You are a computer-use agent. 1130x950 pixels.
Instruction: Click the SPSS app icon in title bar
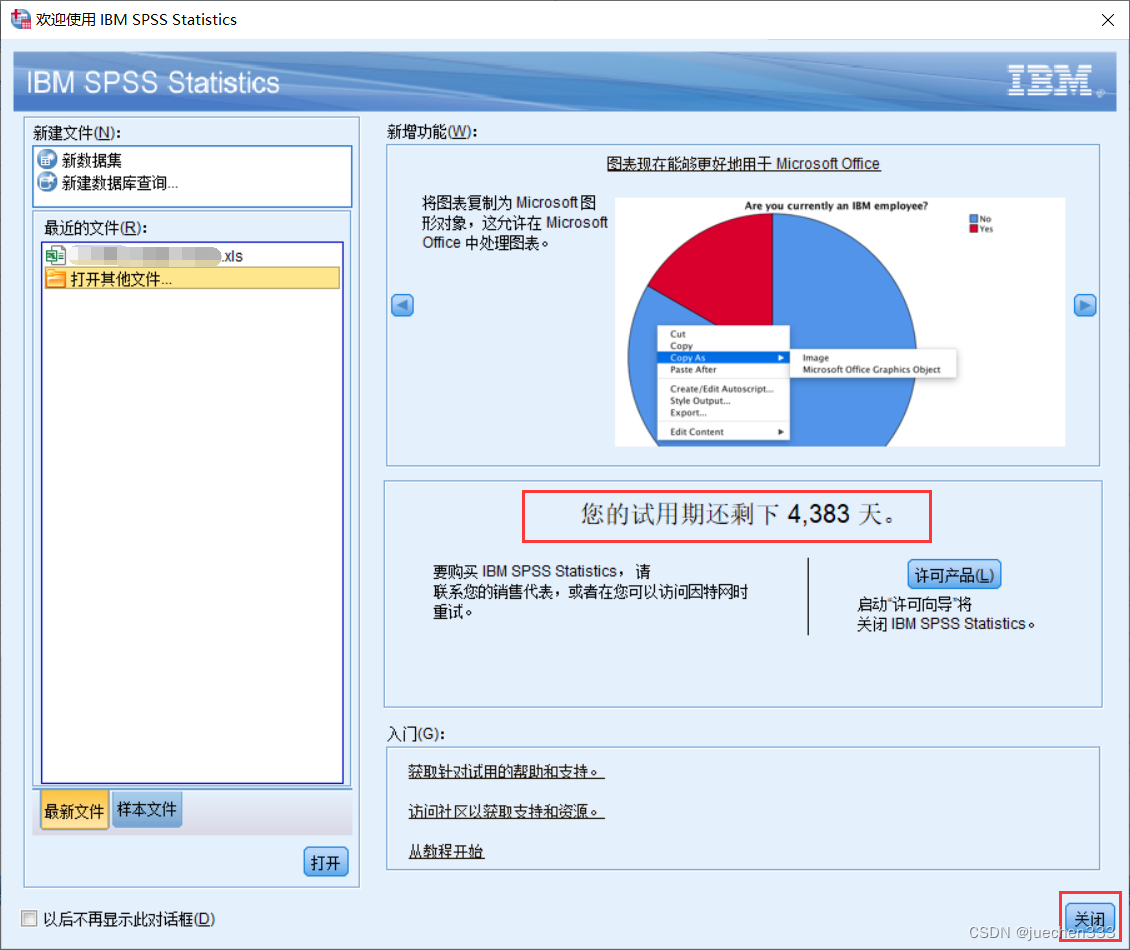click(x=20, y=19)
